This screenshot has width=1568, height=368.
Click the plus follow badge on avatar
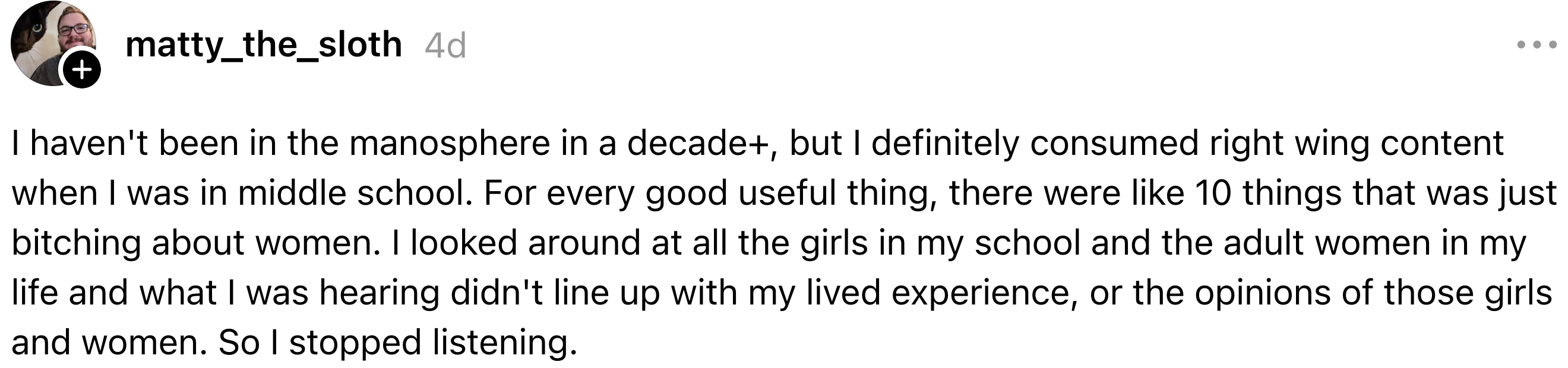pos(82,70)
